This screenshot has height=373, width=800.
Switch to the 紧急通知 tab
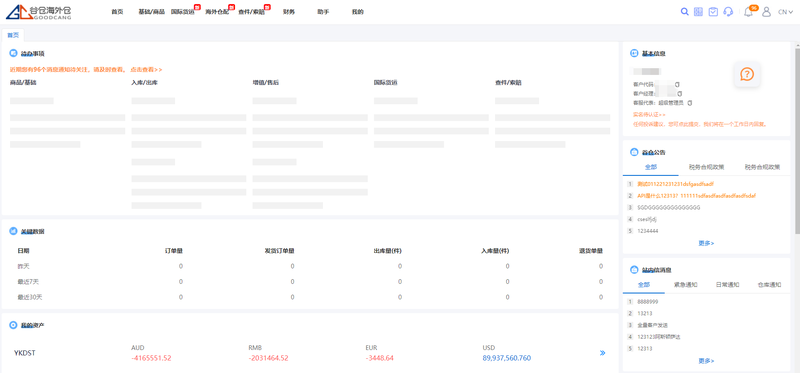[x=685, y=285]
